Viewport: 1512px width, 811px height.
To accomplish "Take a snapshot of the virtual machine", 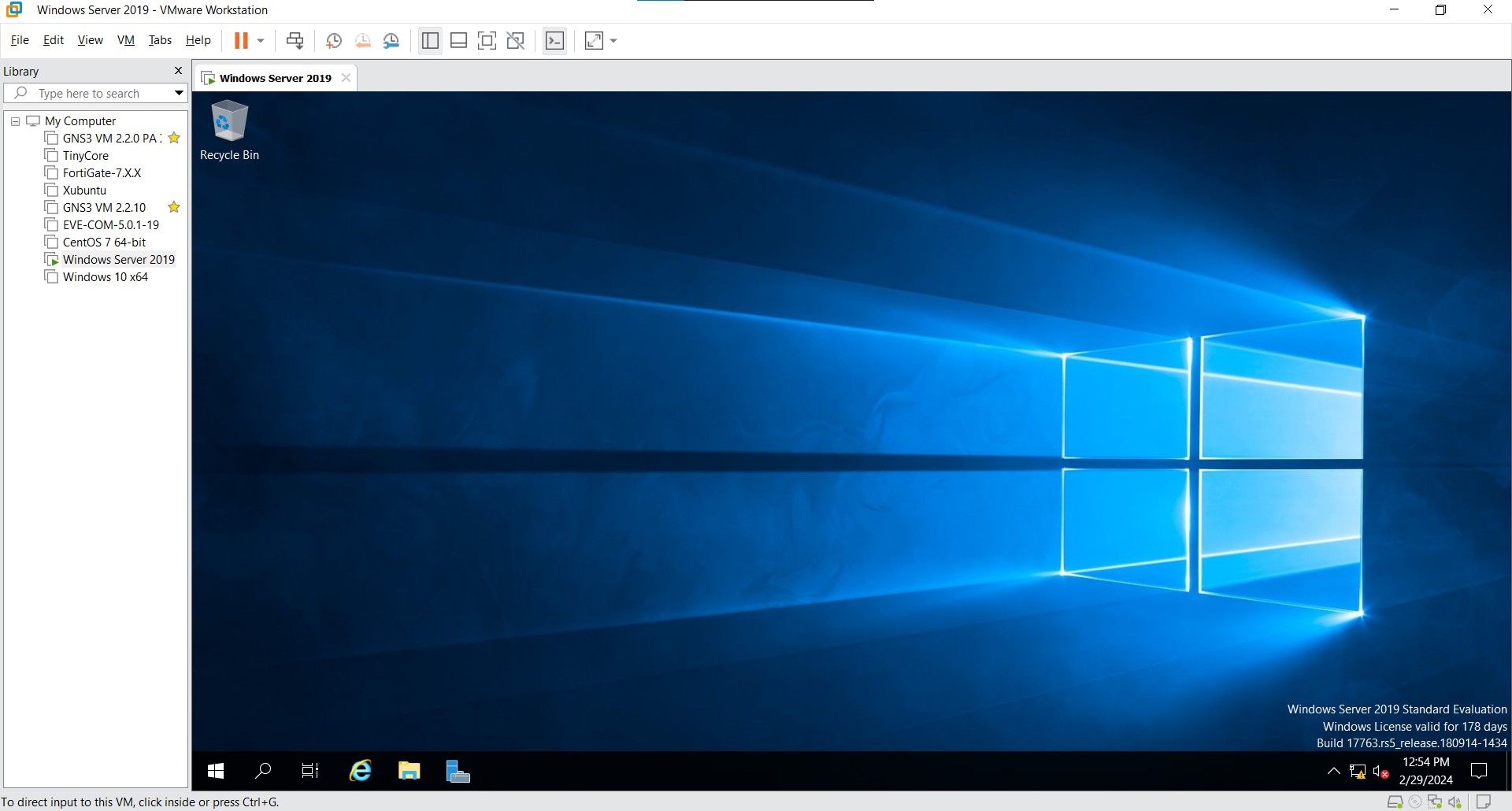I will click(x=334, y=40).
